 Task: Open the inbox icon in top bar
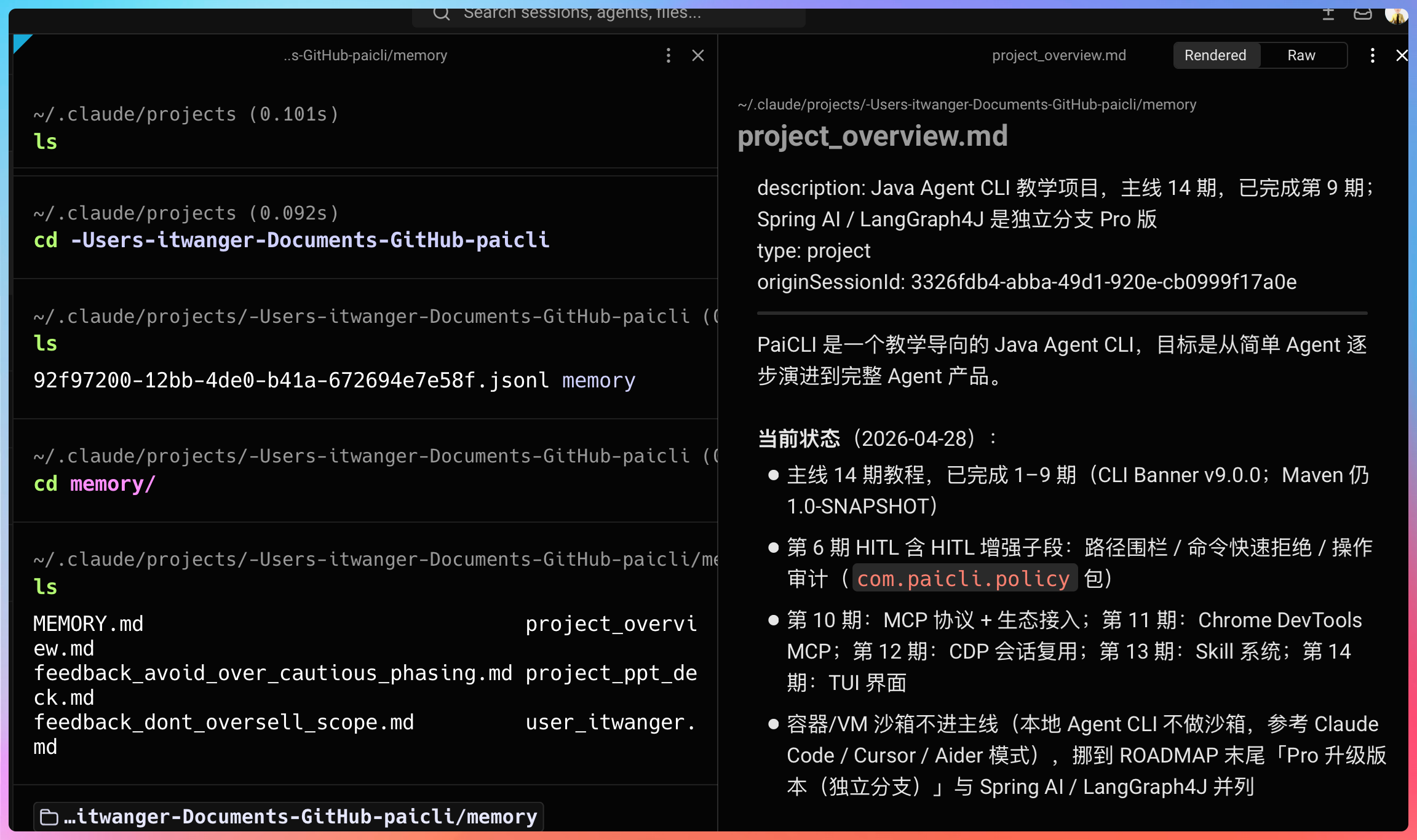tap(1363, 14)
